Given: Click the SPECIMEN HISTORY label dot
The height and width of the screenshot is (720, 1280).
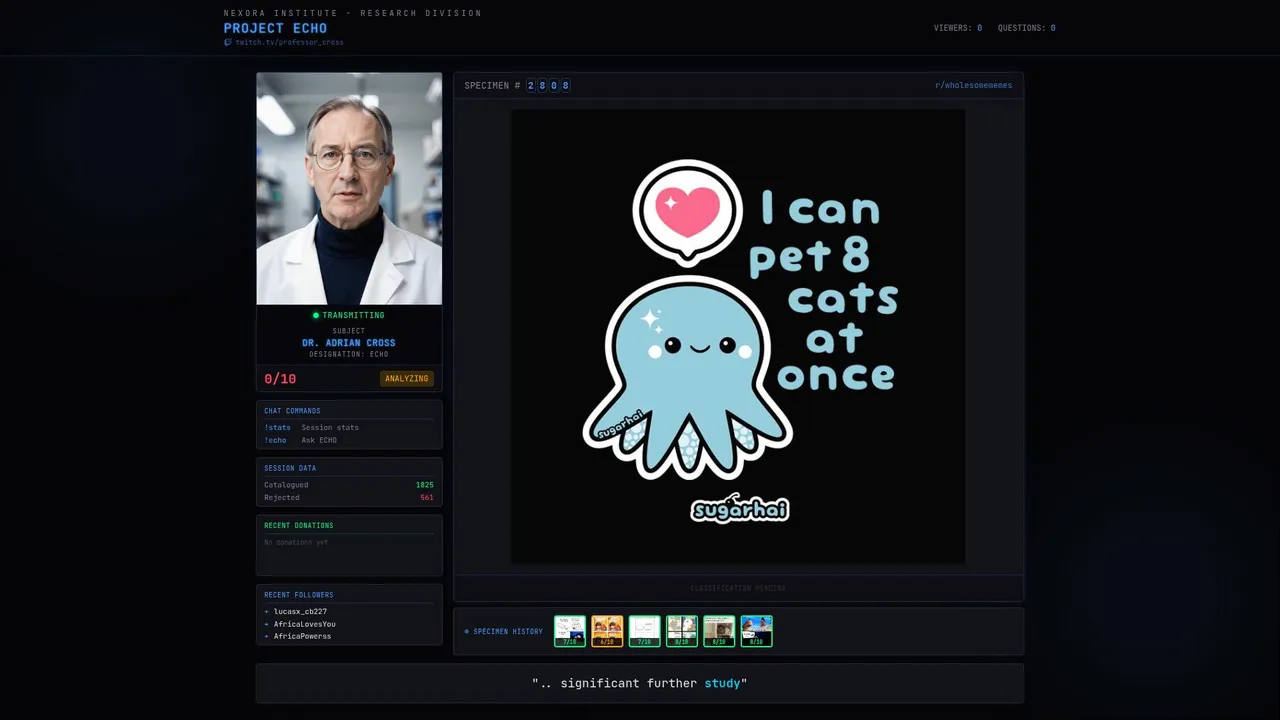Looking at the screenshot, I should (466, 632).
